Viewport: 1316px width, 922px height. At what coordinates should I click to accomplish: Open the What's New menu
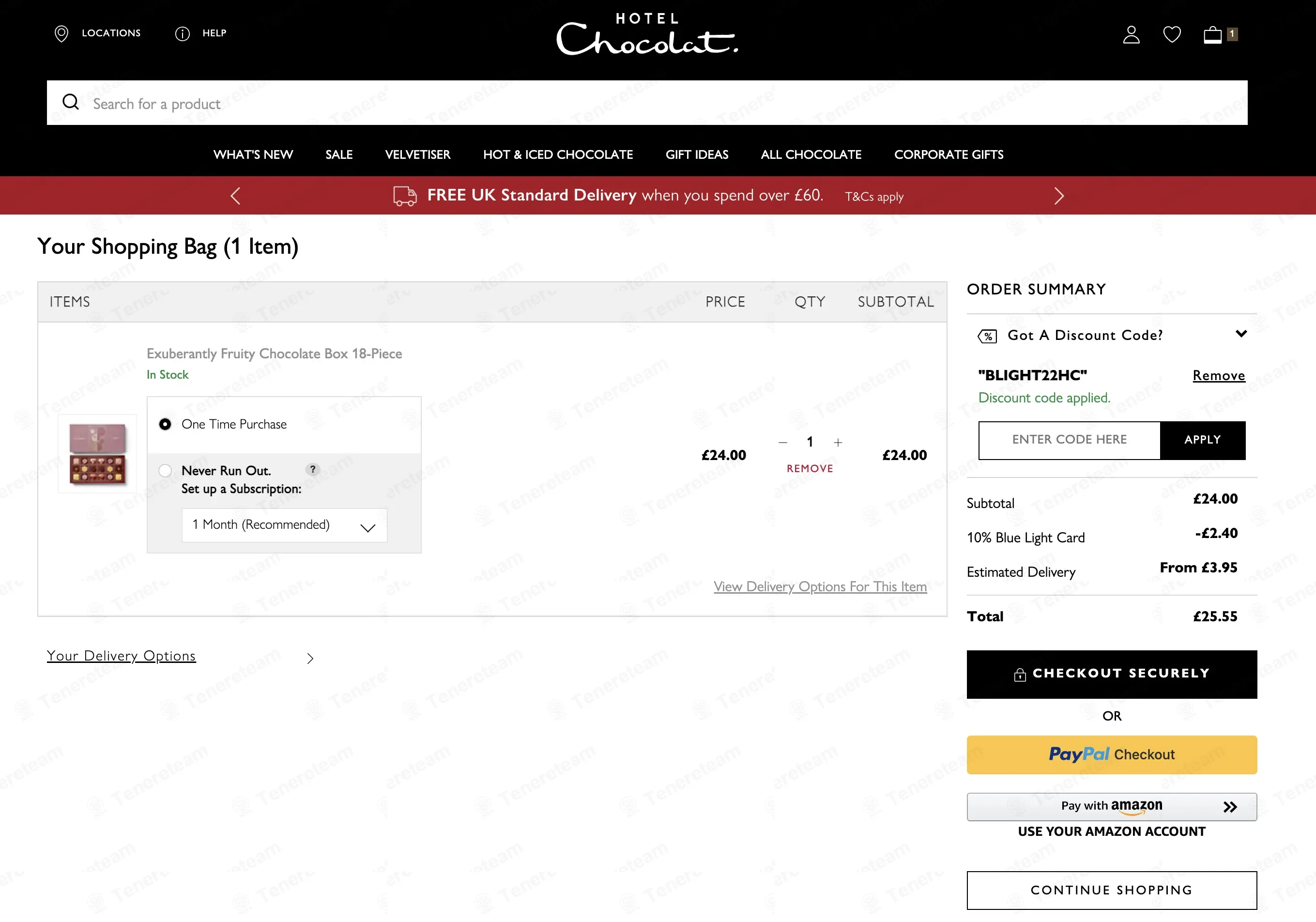[253, 155]
